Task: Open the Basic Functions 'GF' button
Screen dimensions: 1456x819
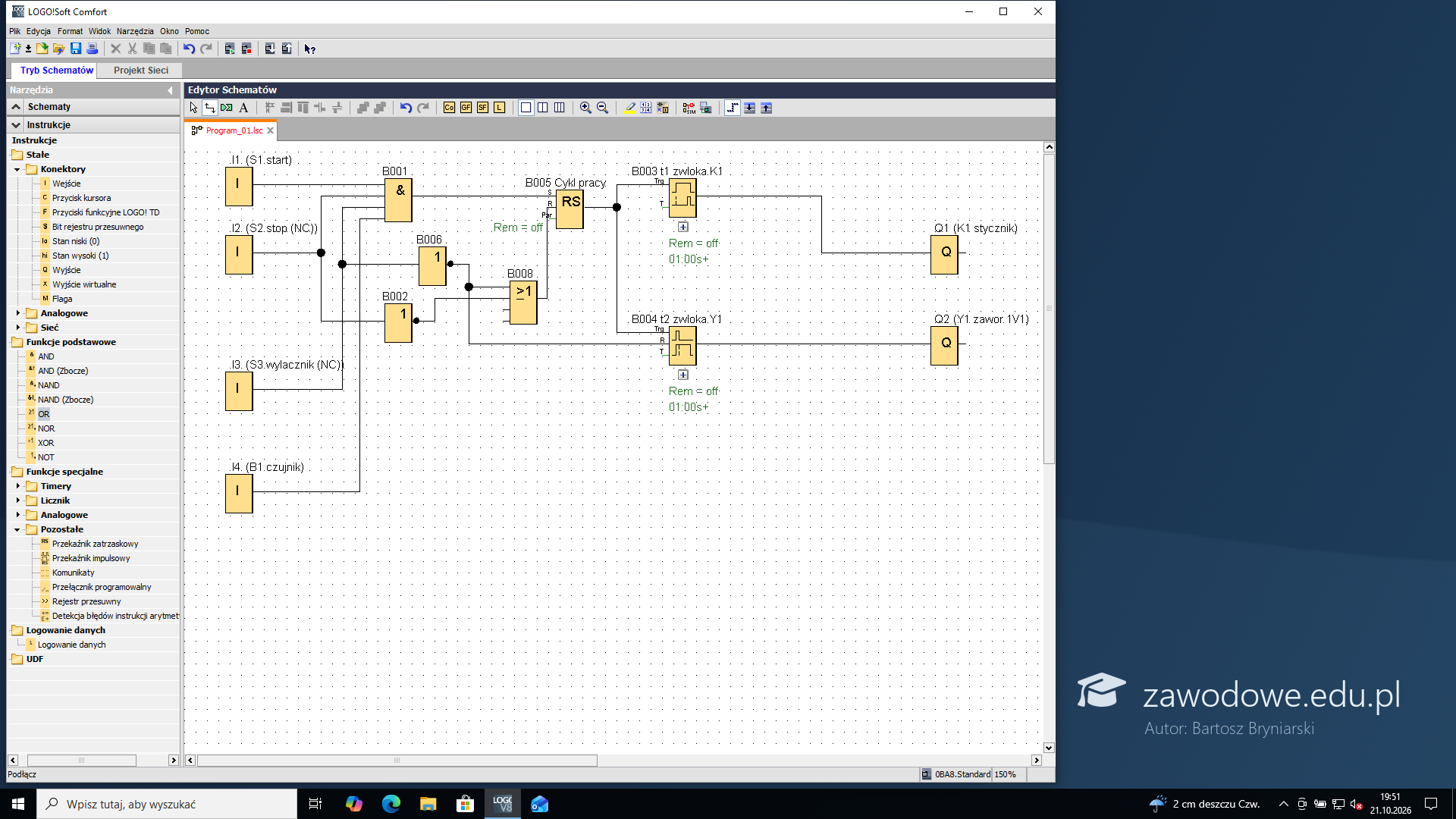Action: pos(466,108)
